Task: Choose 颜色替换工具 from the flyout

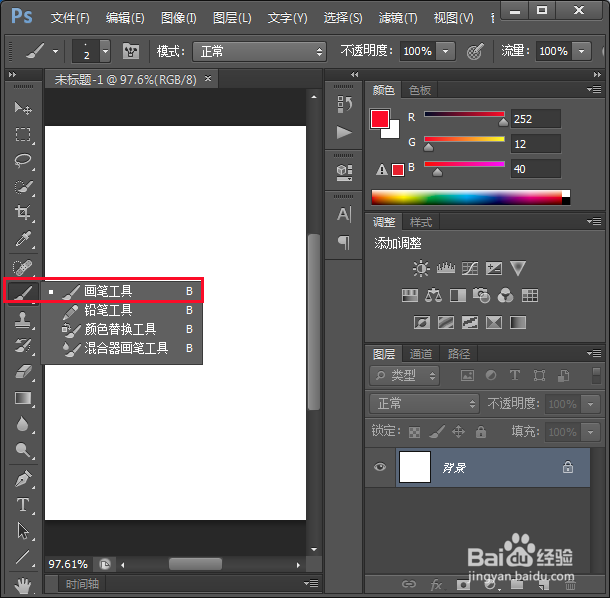Action: tap(122, 329)
